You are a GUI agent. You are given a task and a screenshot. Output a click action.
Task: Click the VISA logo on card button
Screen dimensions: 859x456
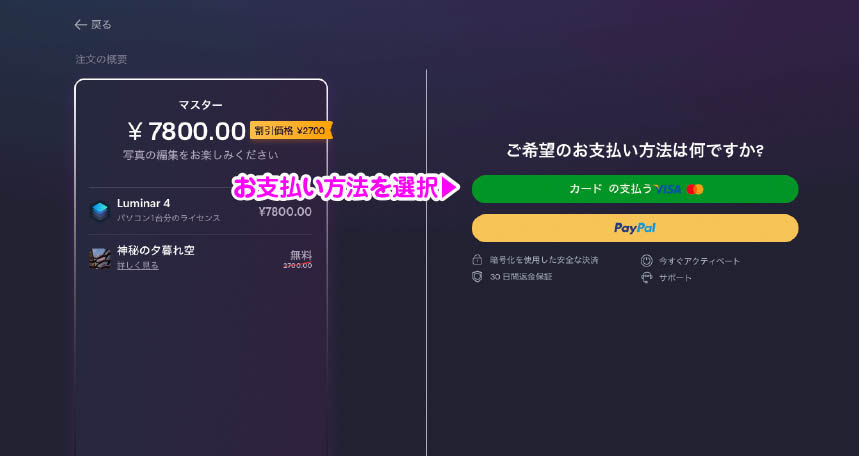668,189
